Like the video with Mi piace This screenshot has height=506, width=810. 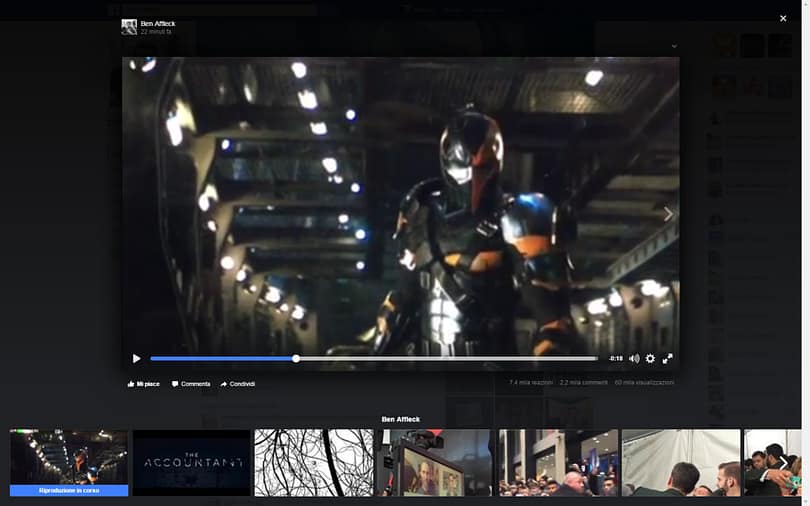point(144,384)
